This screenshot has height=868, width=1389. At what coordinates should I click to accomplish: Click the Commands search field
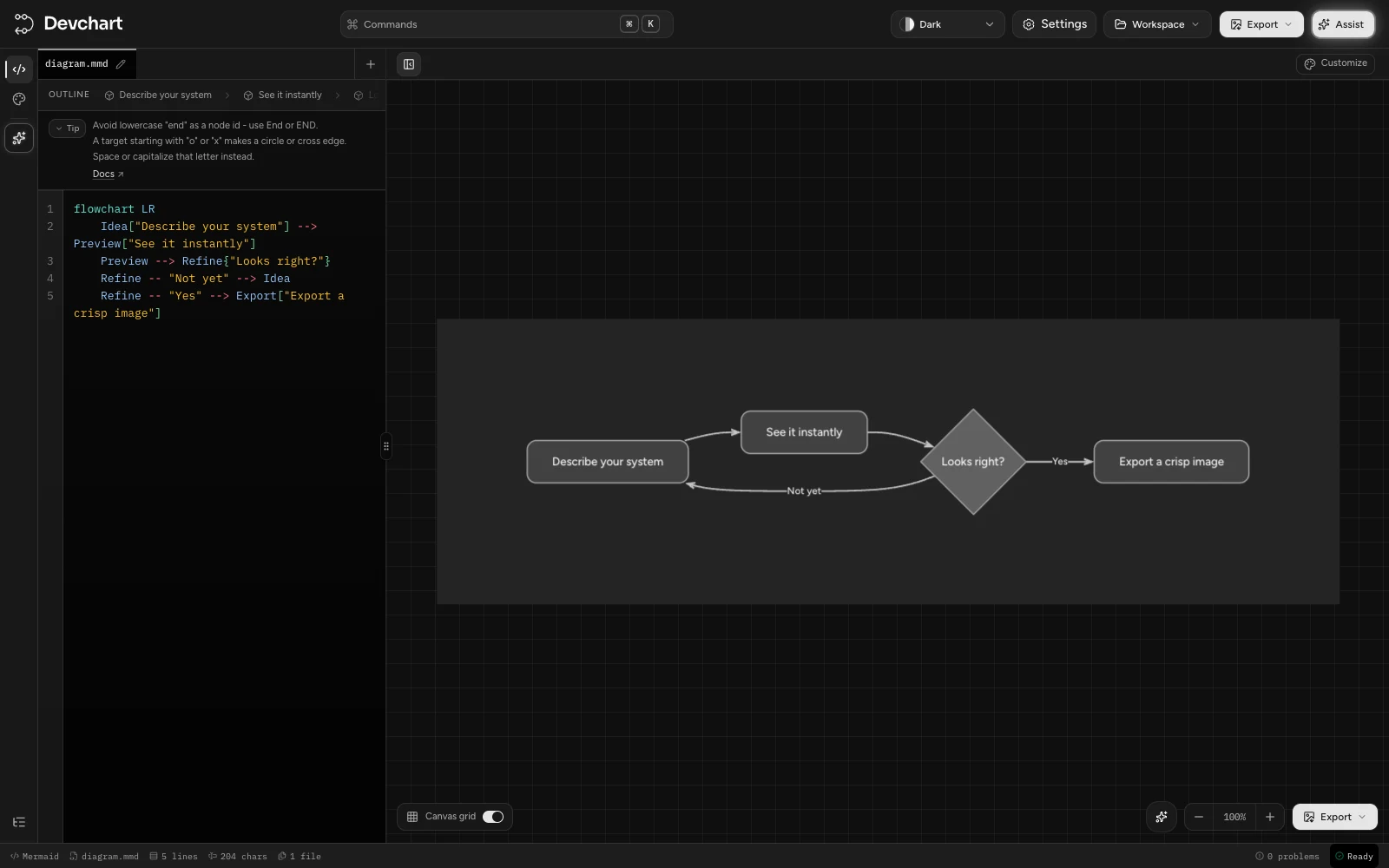point(506,24)
